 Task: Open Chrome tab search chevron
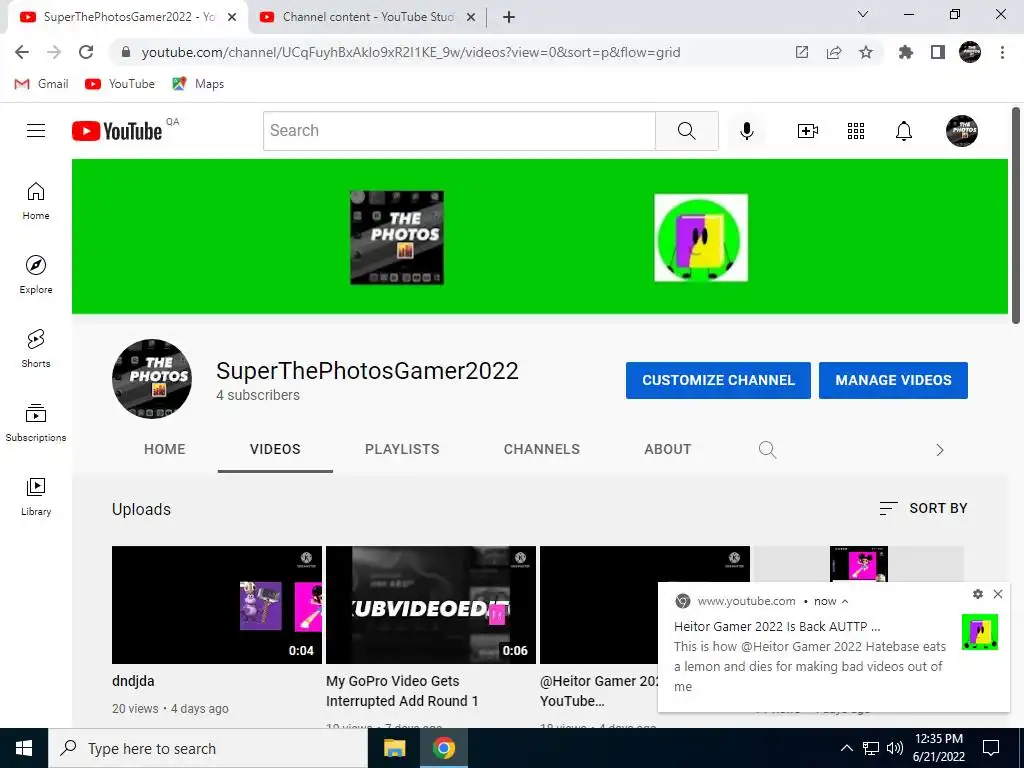pos(863,14)
